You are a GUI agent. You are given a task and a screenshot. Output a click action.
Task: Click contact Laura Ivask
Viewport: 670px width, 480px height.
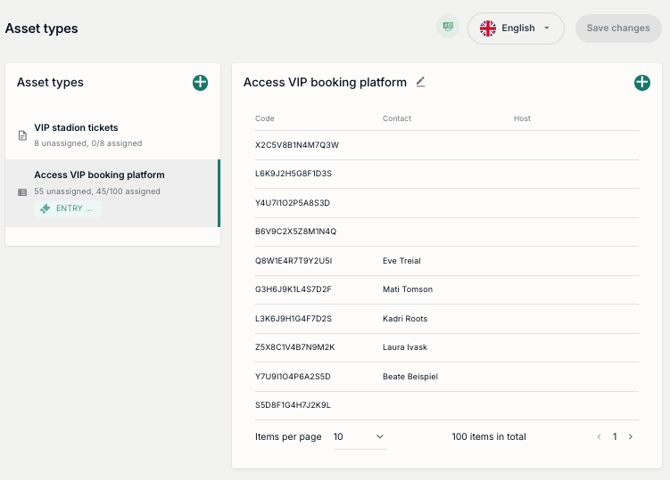pyautogui.click(x=405, y=347)
